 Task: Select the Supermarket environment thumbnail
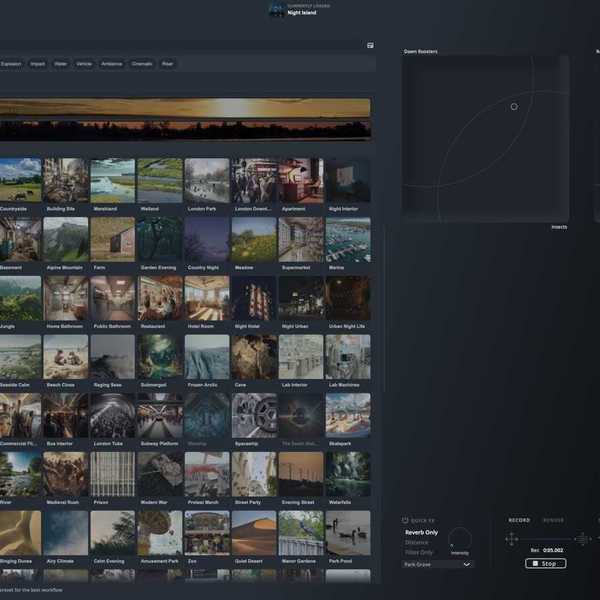tap(301, 239)
